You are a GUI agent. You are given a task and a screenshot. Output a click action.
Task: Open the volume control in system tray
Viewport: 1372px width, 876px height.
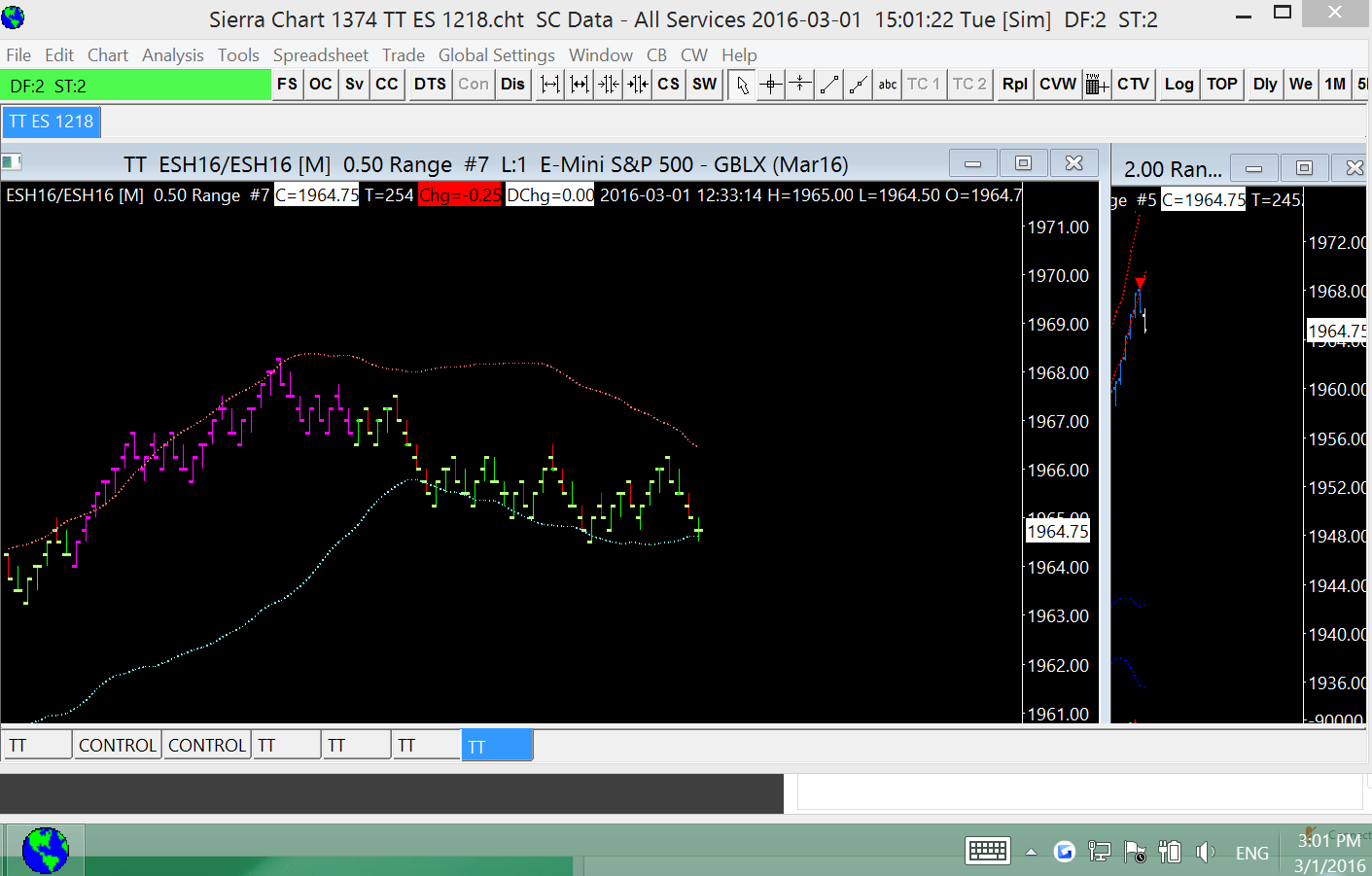(1205, 852)
